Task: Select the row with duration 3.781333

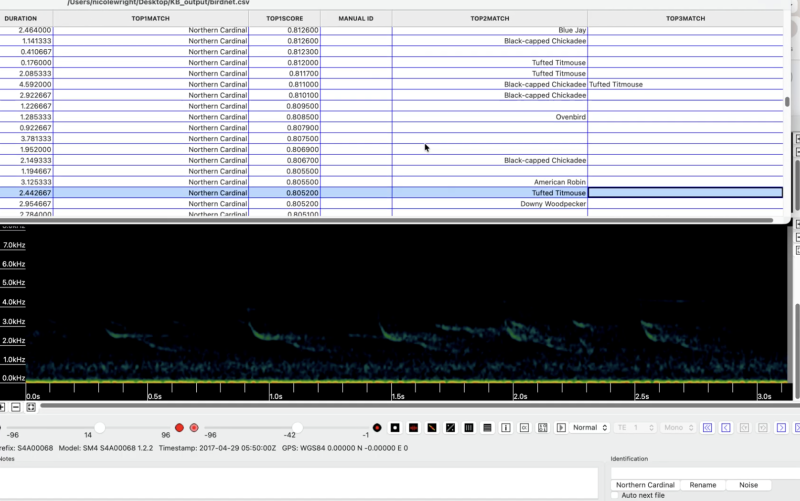Action: [x=391, y=139]
